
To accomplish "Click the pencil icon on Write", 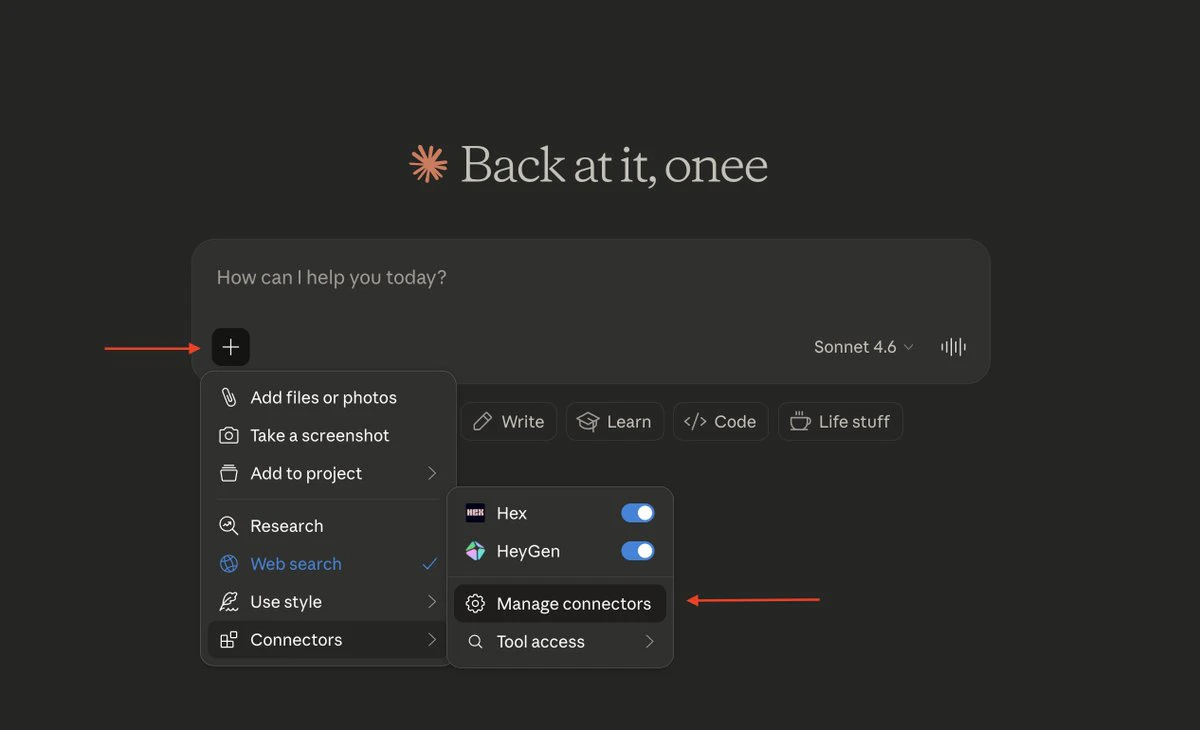I will point(483,421).
